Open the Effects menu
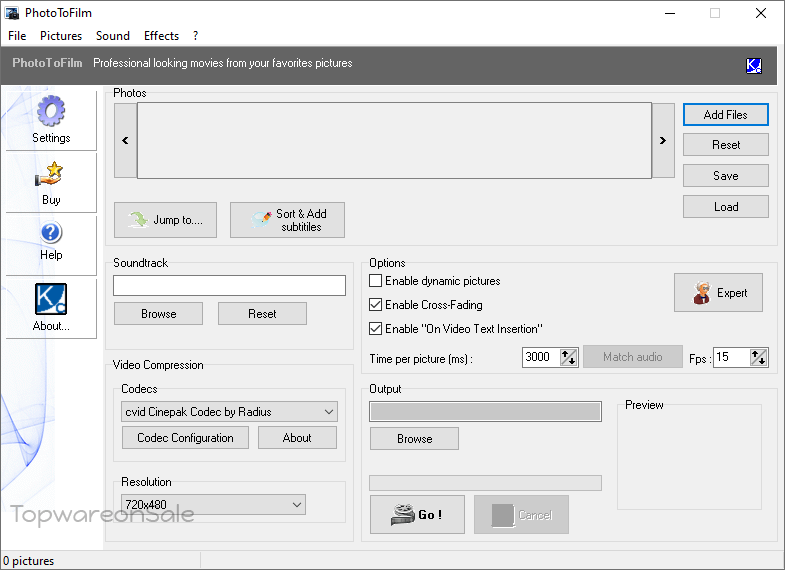Viewport: 785px width, 570px height. [161, 36]
